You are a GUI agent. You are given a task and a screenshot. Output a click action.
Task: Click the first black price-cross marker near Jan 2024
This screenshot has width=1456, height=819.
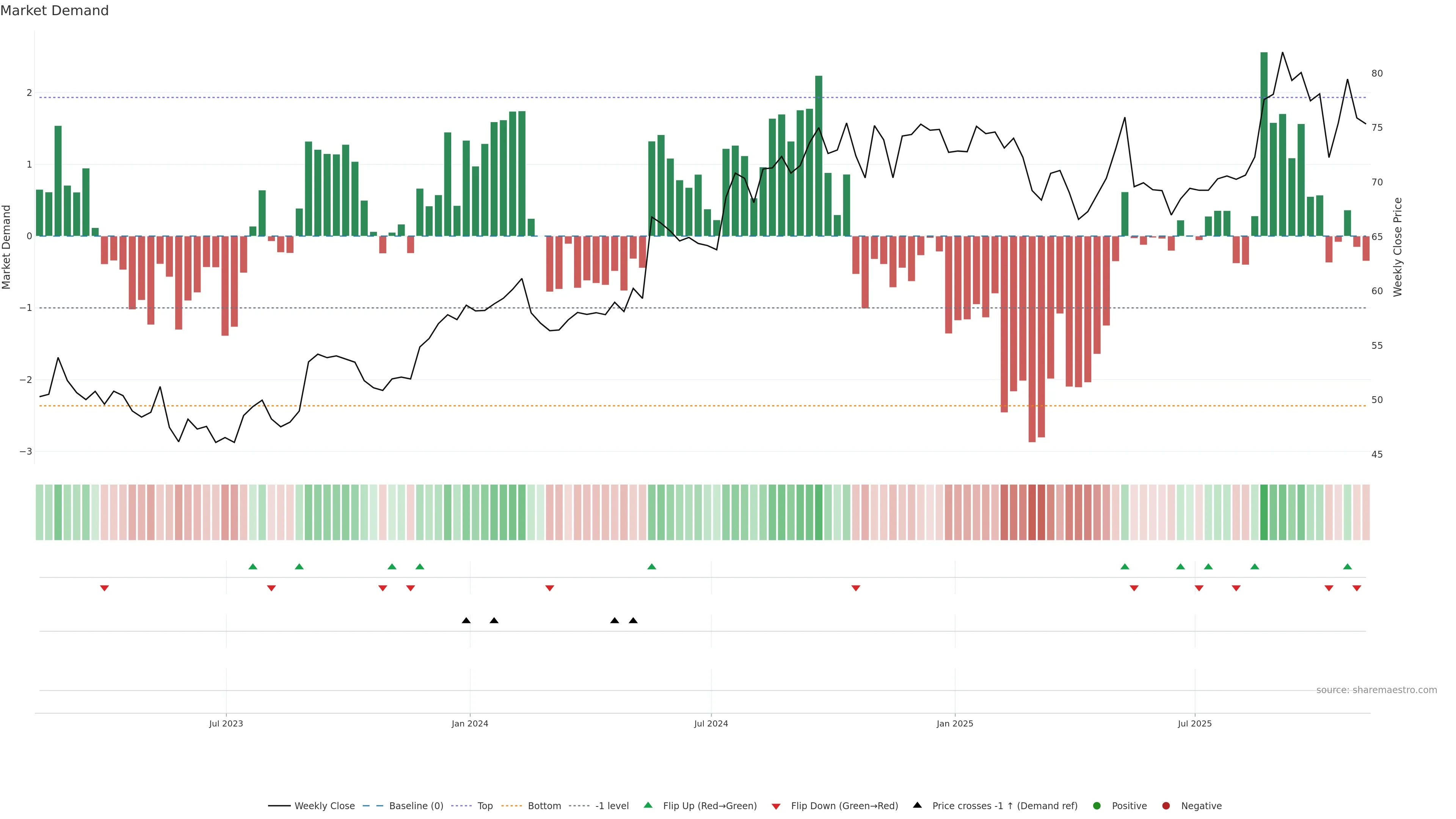click(466, 621)
